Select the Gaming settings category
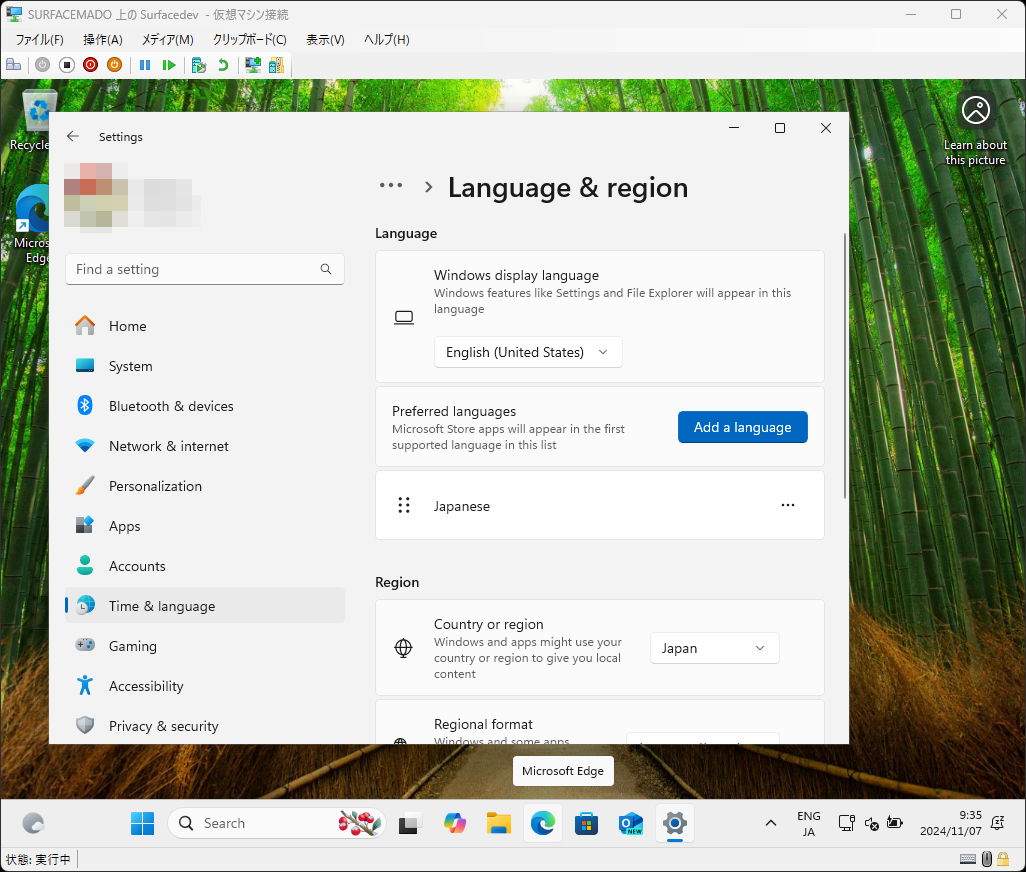The height and width of the screenshot is (872, 1026). [131, 645]
